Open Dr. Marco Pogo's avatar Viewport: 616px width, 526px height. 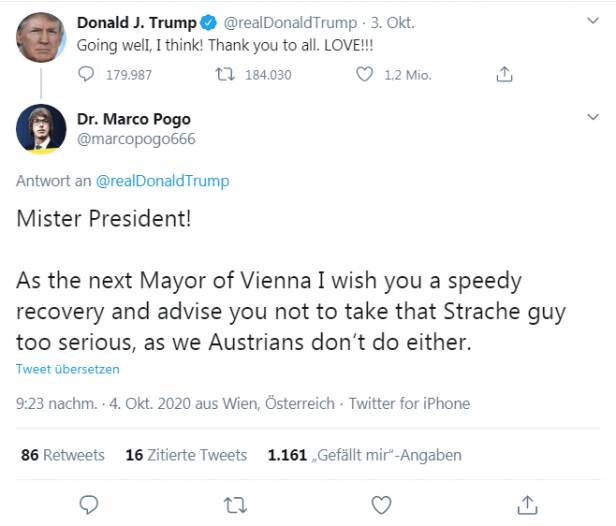41,127
